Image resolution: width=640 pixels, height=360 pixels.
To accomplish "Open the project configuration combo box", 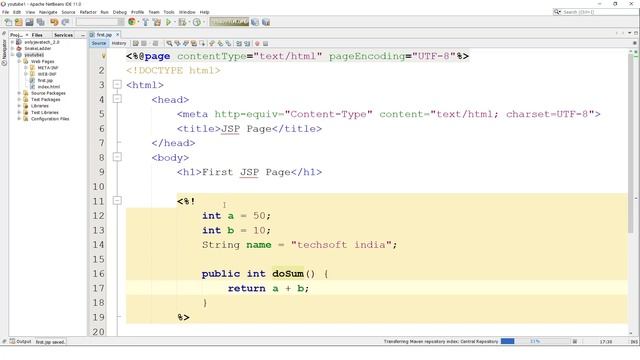I will (x=100, y=22).
